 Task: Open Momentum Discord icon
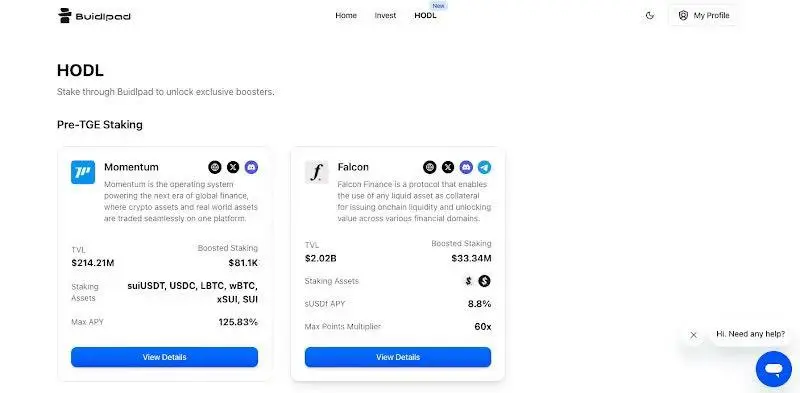(251, 167)
